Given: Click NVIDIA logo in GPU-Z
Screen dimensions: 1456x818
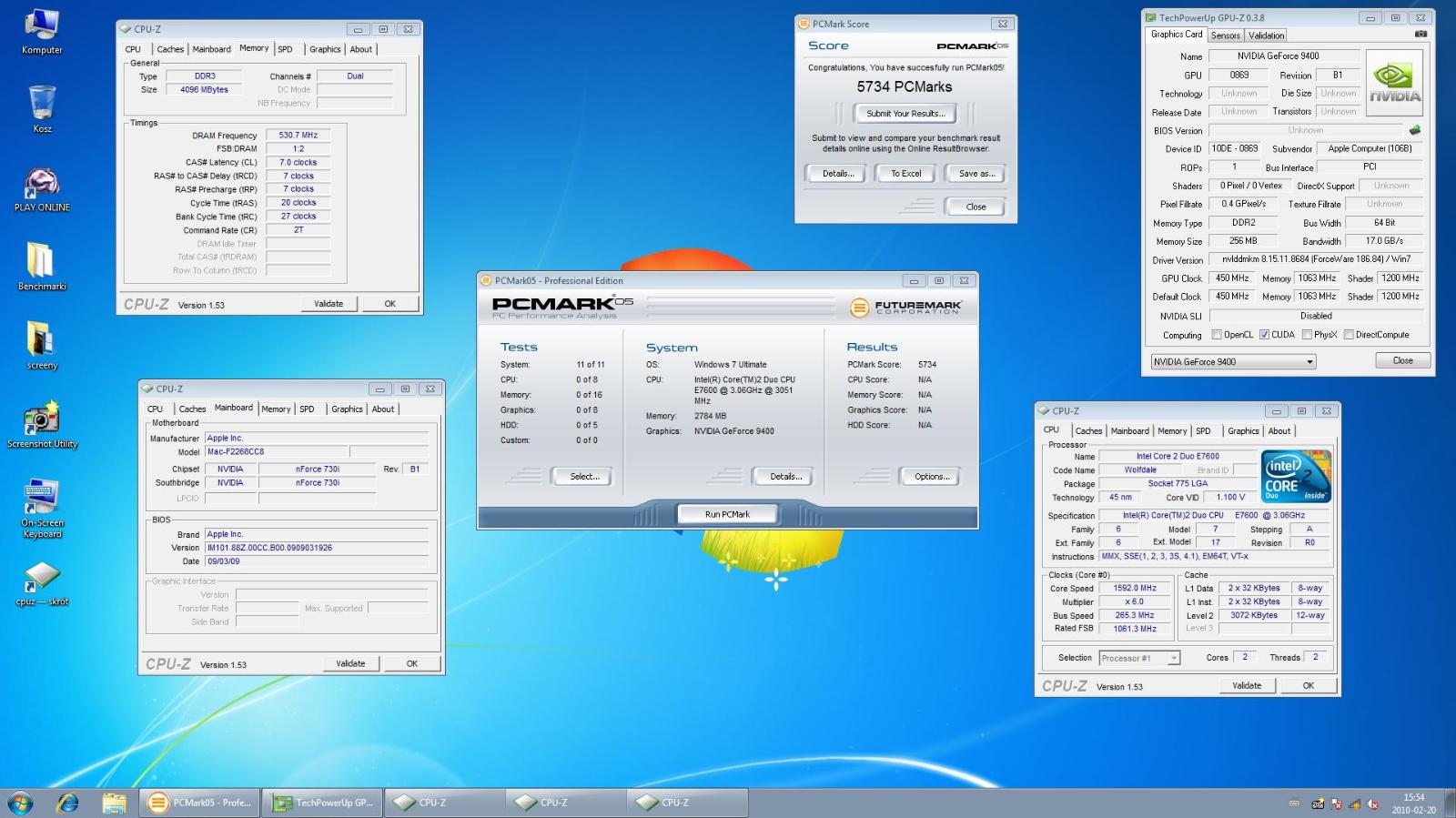Looking at the screenshot, I should [1394, 84].
